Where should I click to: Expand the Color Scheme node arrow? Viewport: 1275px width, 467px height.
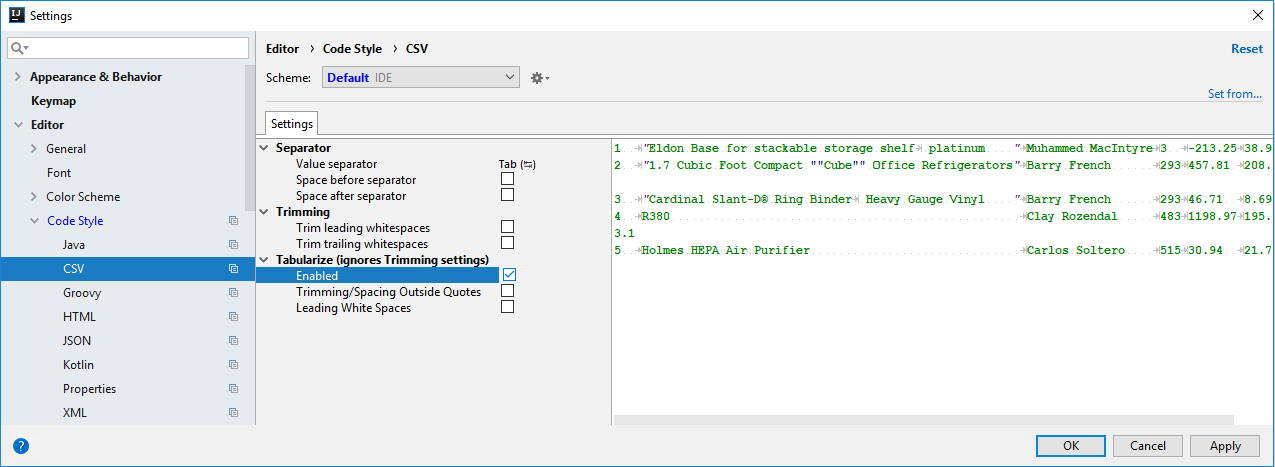(x=34, y=197)
